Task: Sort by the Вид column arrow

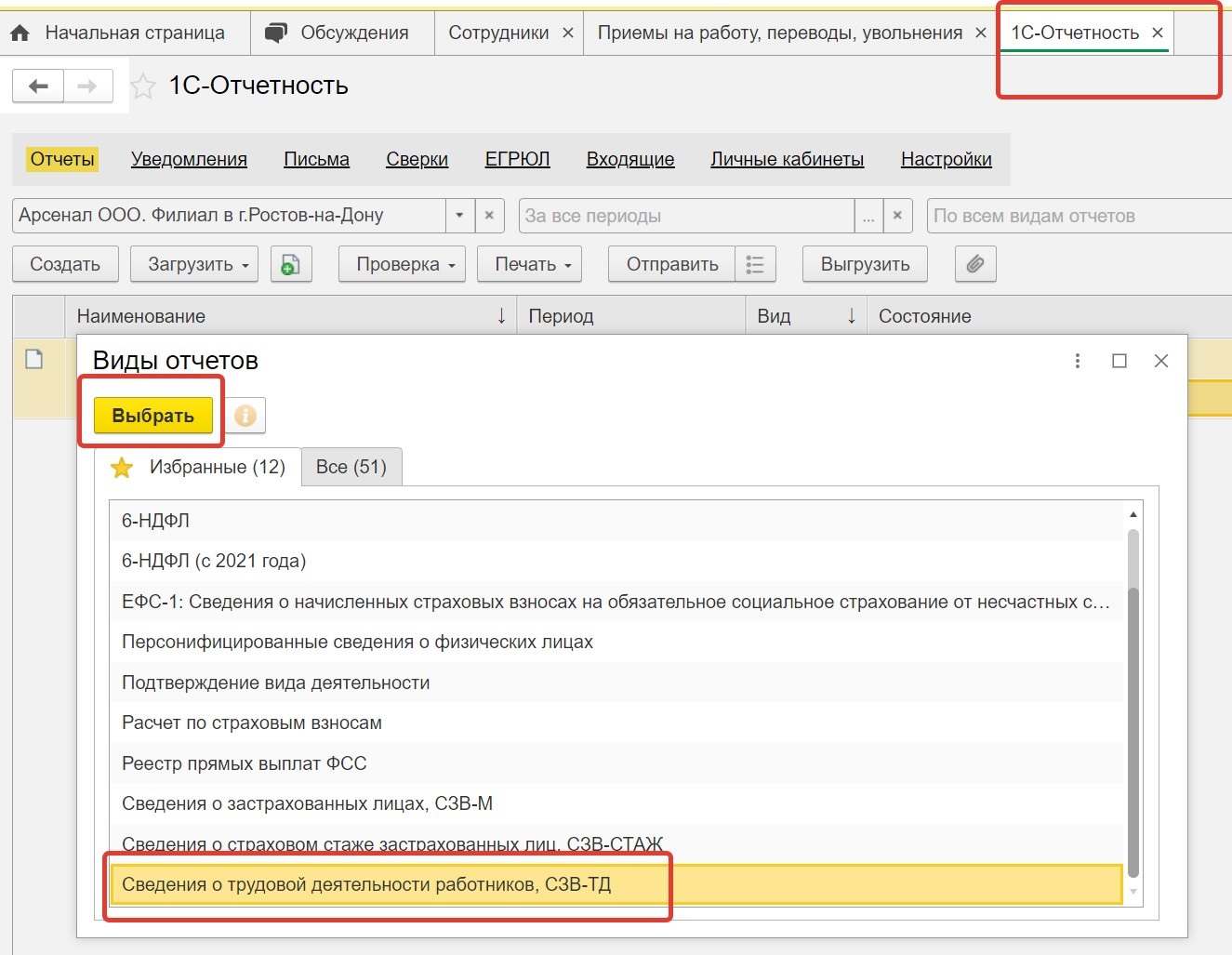Action: (851, 316)
